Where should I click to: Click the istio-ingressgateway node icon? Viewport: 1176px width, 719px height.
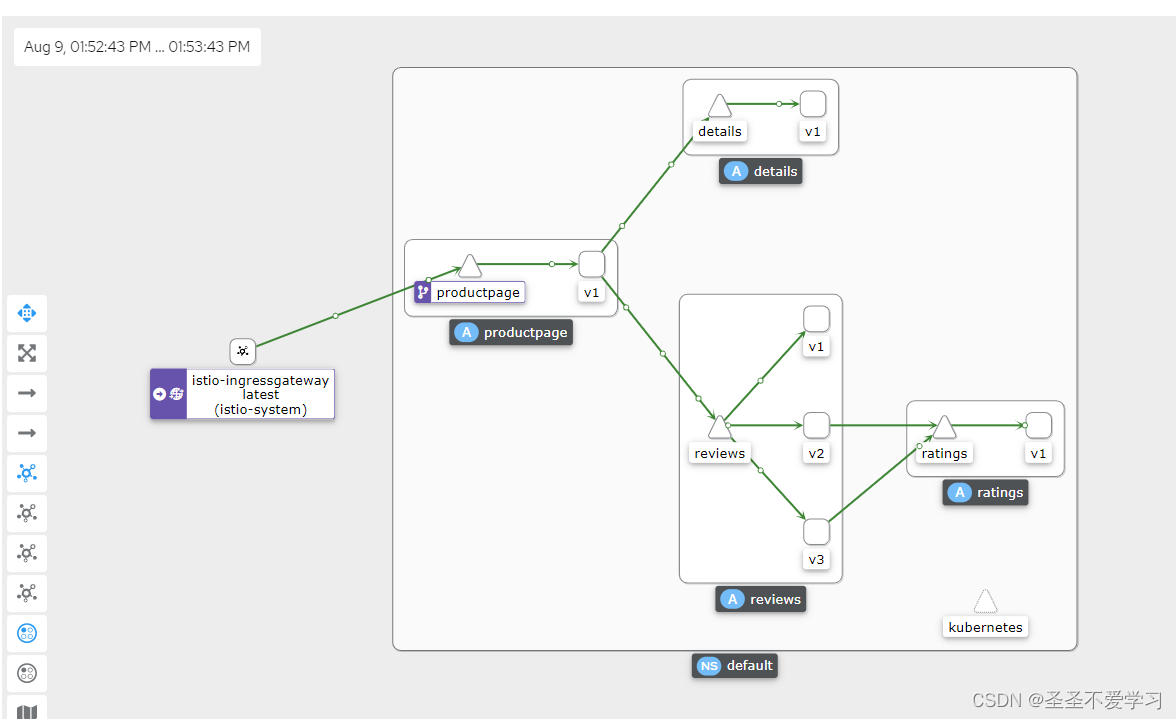(242, 351)
